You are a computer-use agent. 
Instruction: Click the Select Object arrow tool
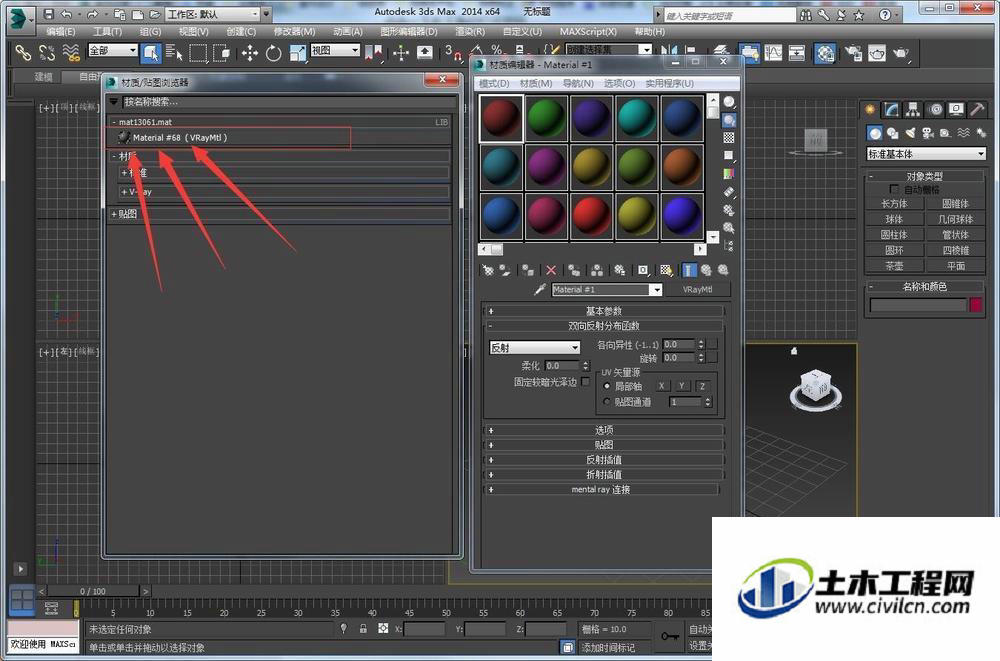151,53
